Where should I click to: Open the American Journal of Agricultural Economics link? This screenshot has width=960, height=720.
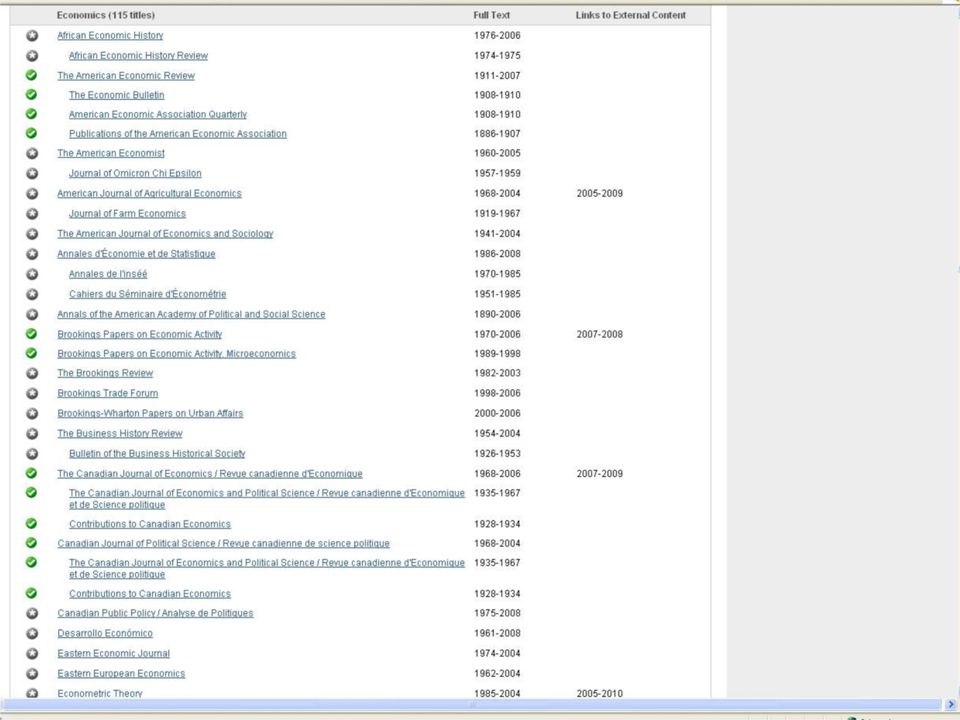149,193
